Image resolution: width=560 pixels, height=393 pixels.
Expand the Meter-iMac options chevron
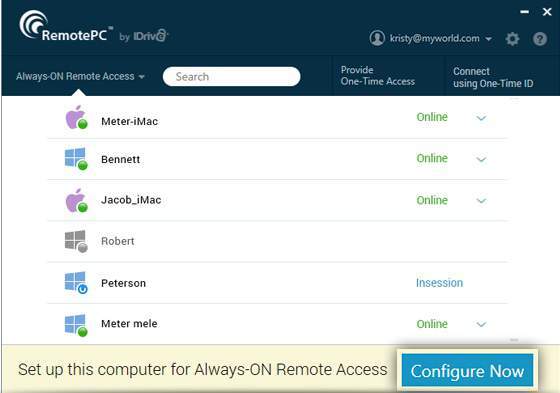pyautogui.click(x=481, y=118)
